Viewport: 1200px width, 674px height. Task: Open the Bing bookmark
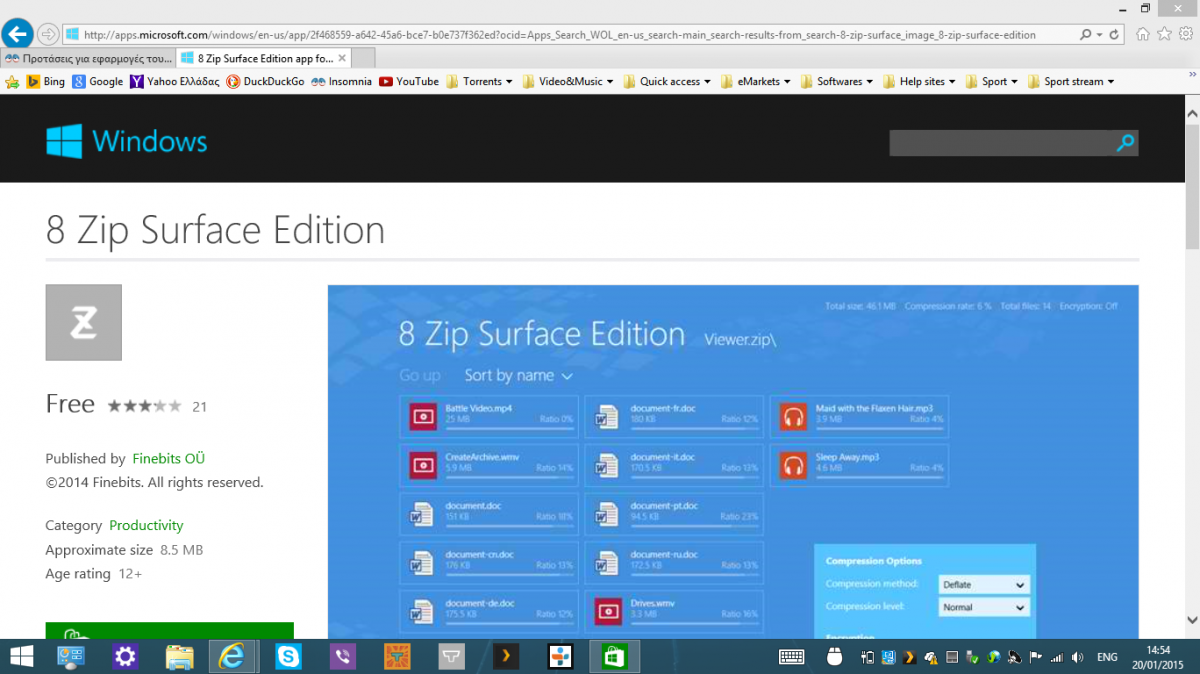45,82
